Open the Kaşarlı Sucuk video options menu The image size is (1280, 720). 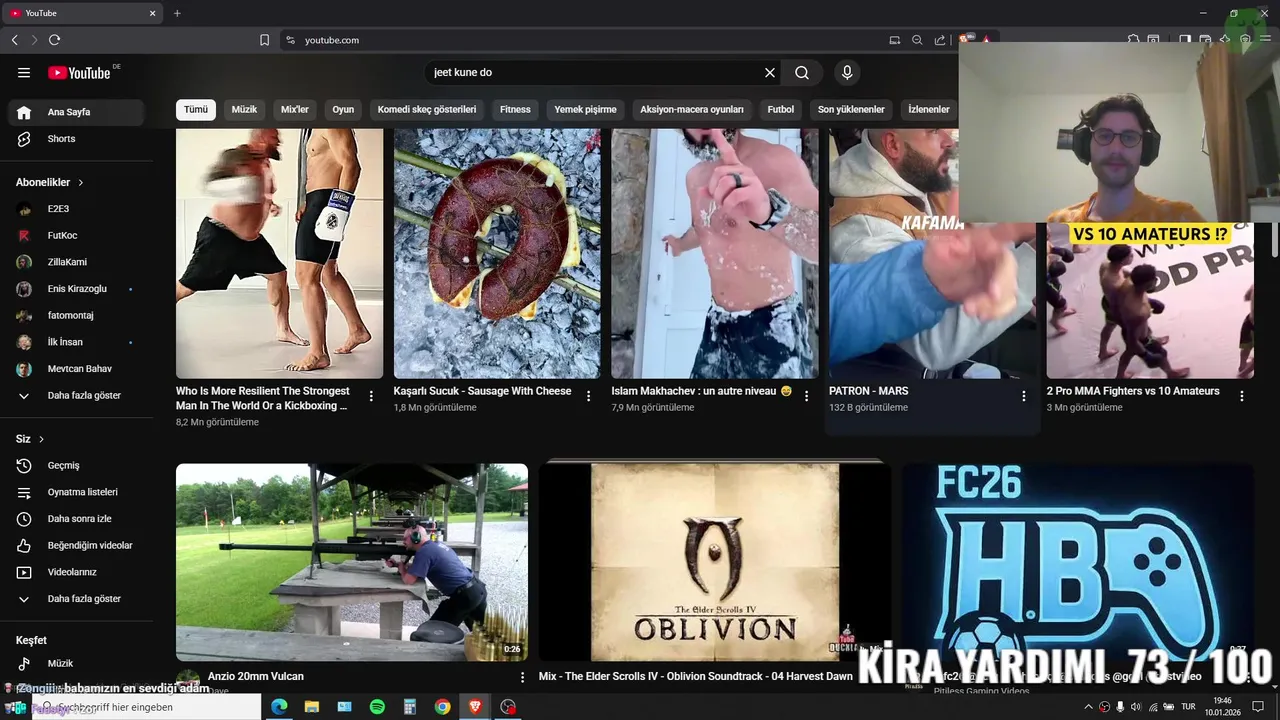pos(589,396)
